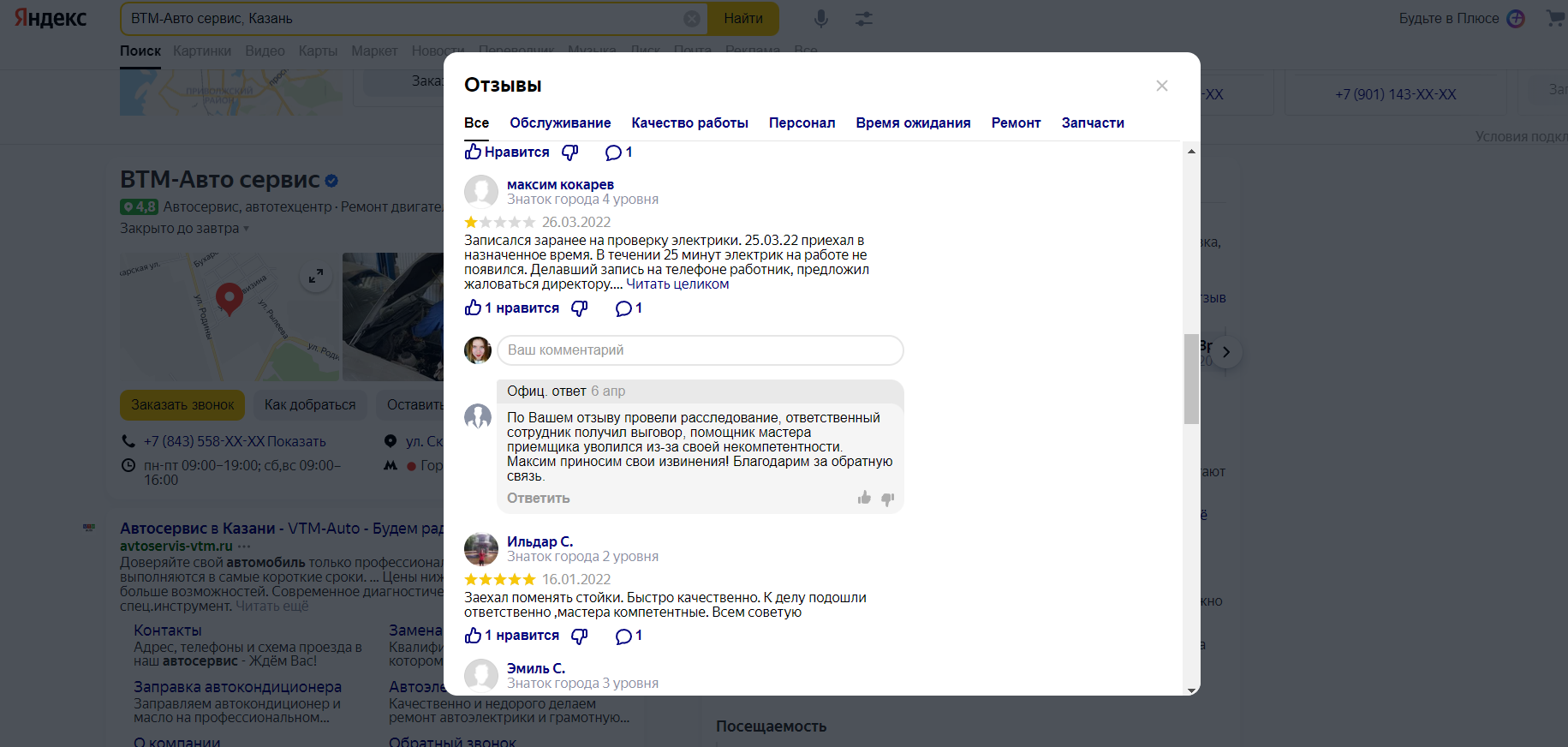This screenshot has width=1568, height=747.
Task: Expand snippet with Читать ещё
Action: (271, 607)
